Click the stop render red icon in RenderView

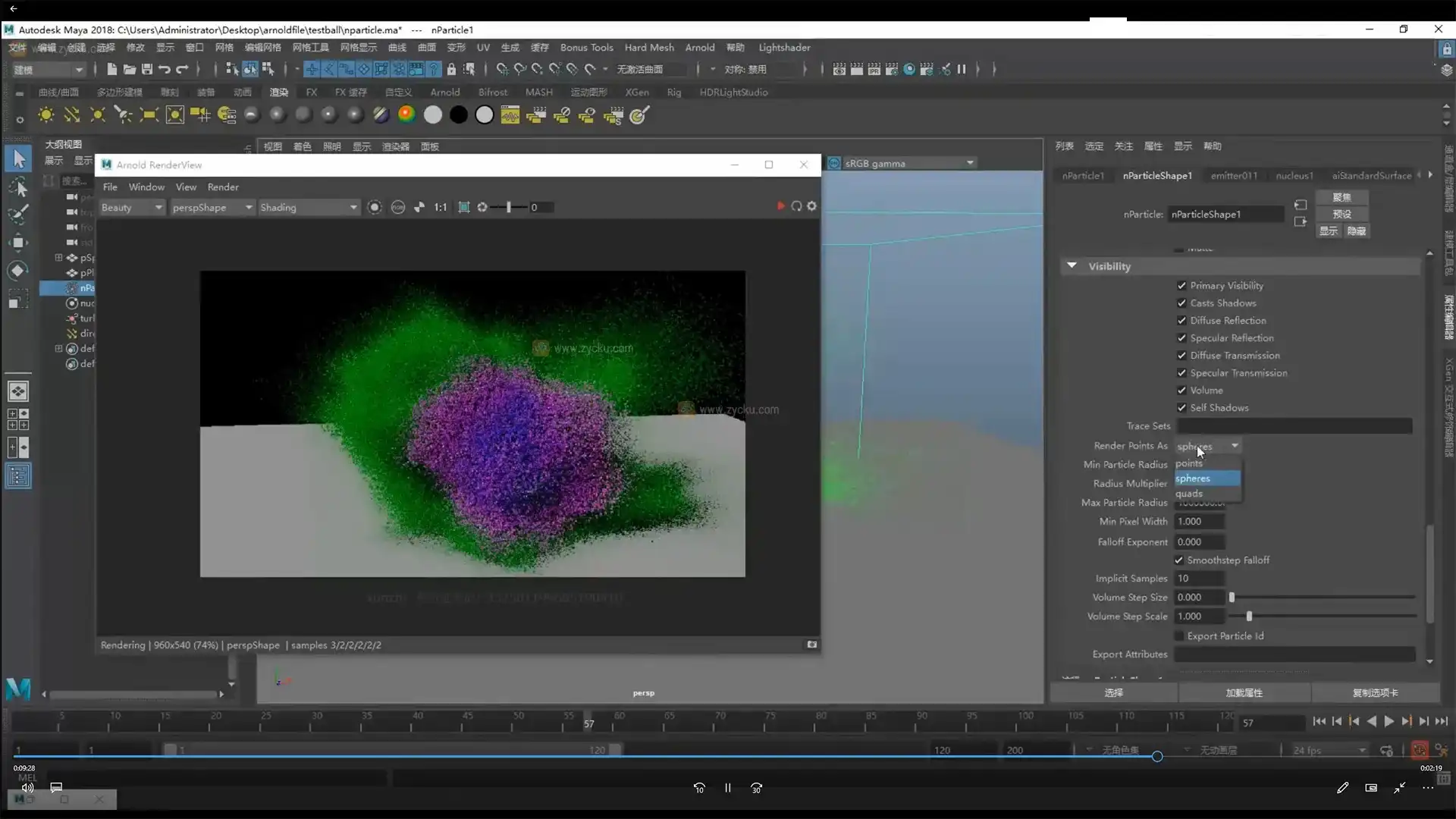pyautogui.click(x=780, y=206)
